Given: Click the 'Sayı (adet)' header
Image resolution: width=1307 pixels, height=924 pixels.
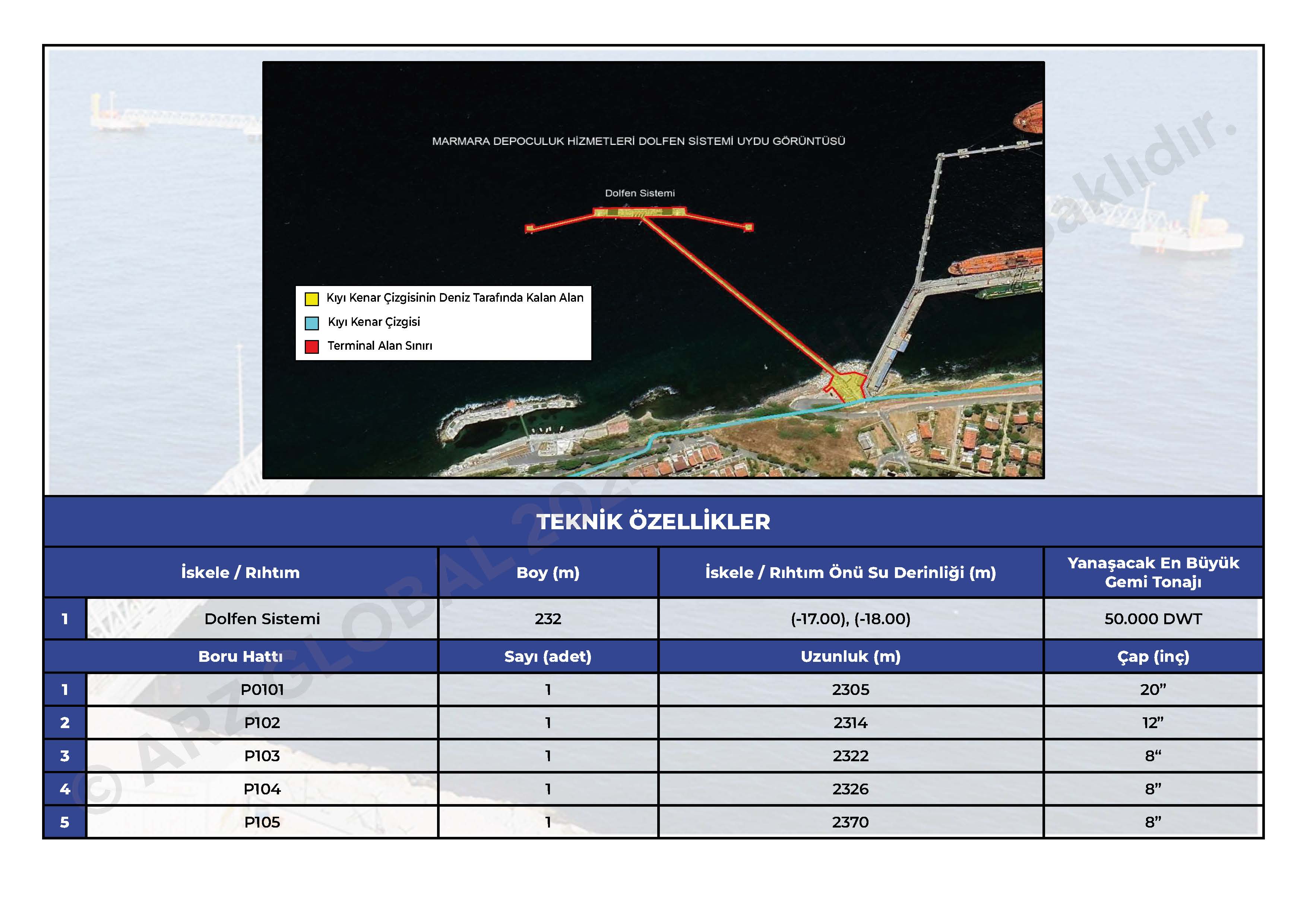Looking at the screenshot, I should click(x=548, y=657).
